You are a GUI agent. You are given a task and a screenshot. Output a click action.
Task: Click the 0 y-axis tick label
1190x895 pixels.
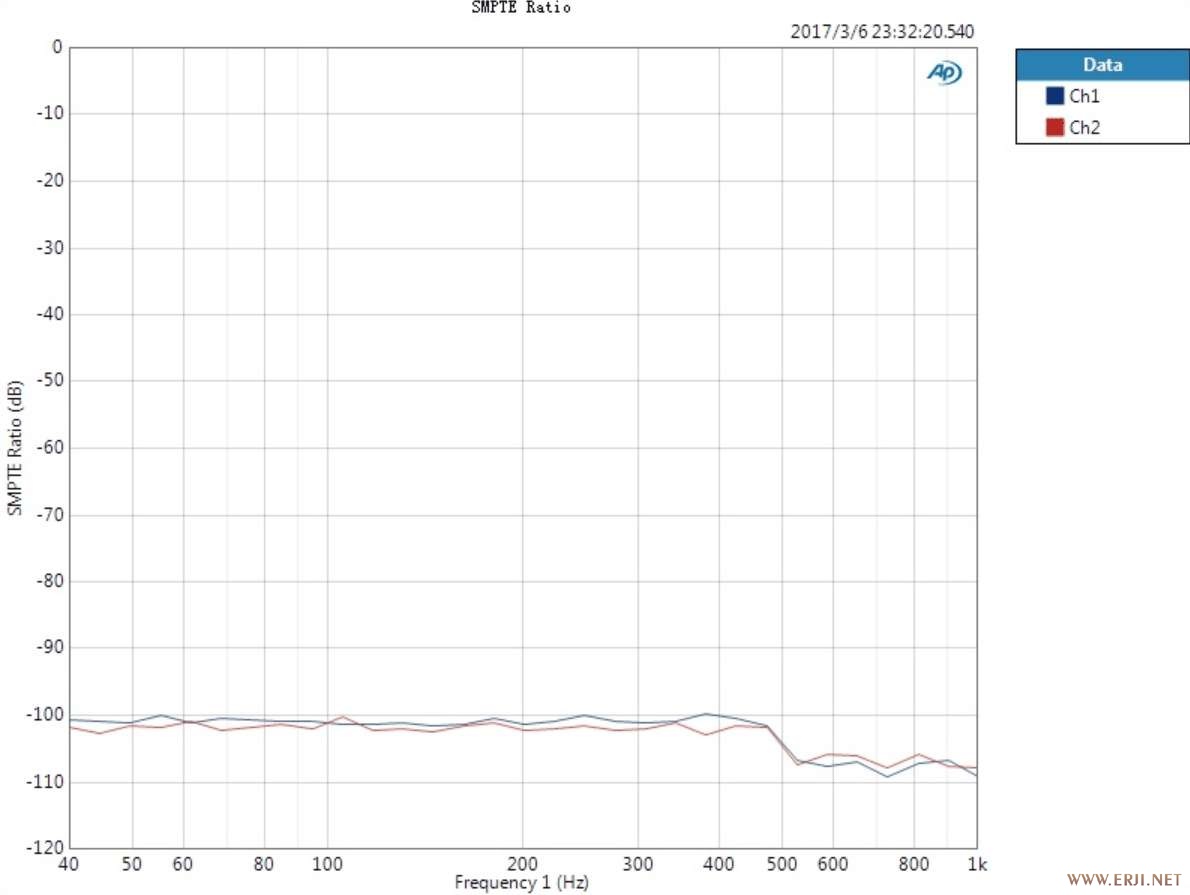pyautogui.click(x=57, y=47)
